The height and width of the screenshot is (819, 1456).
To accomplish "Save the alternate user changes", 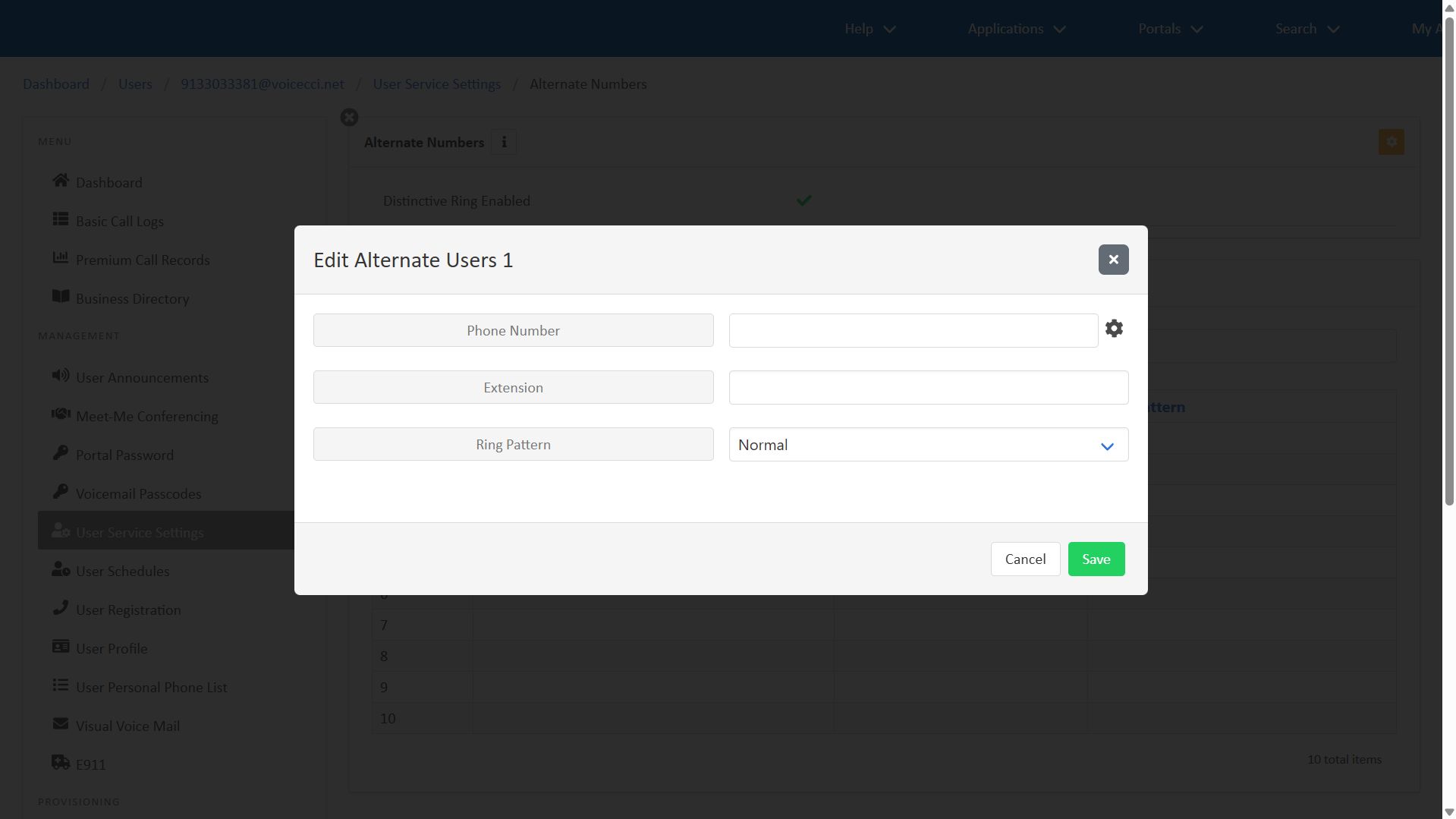I will 1096,559.
